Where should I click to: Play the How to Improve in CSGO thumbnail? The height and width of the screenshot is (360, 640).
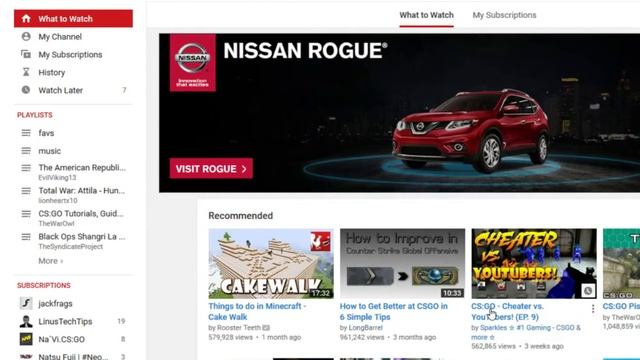[402, 263]
